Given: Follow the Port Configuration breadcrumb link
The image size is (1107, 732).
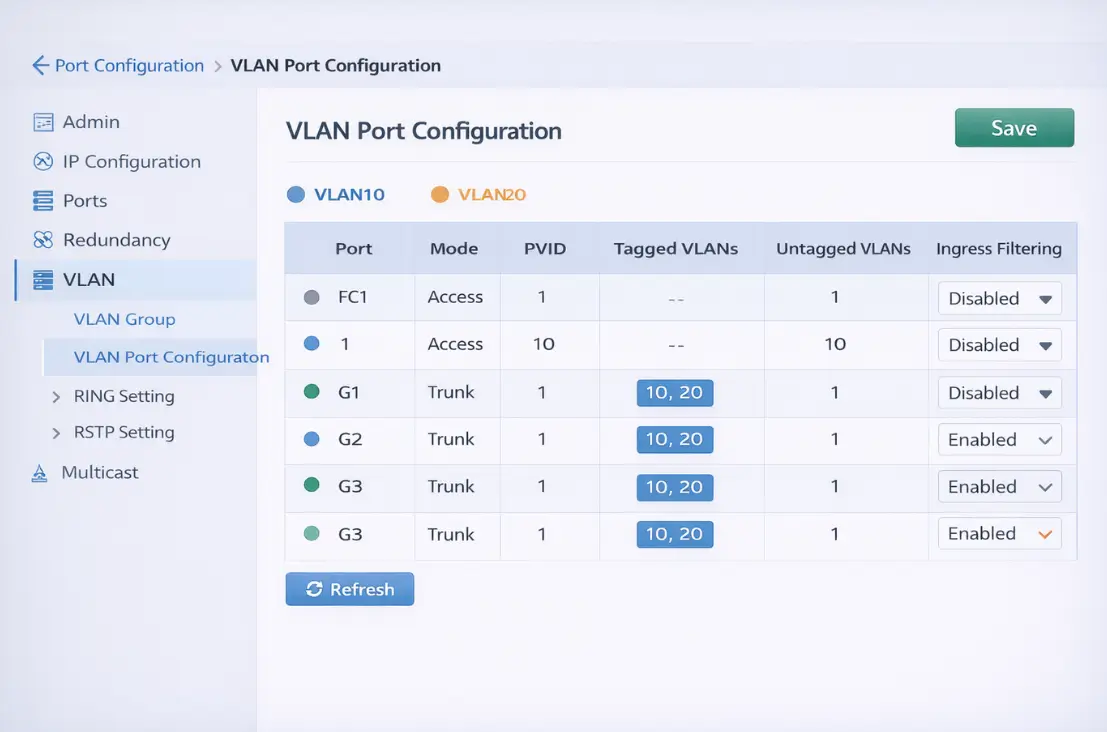Looking at the screenshot, I should (x=129, y=66).
